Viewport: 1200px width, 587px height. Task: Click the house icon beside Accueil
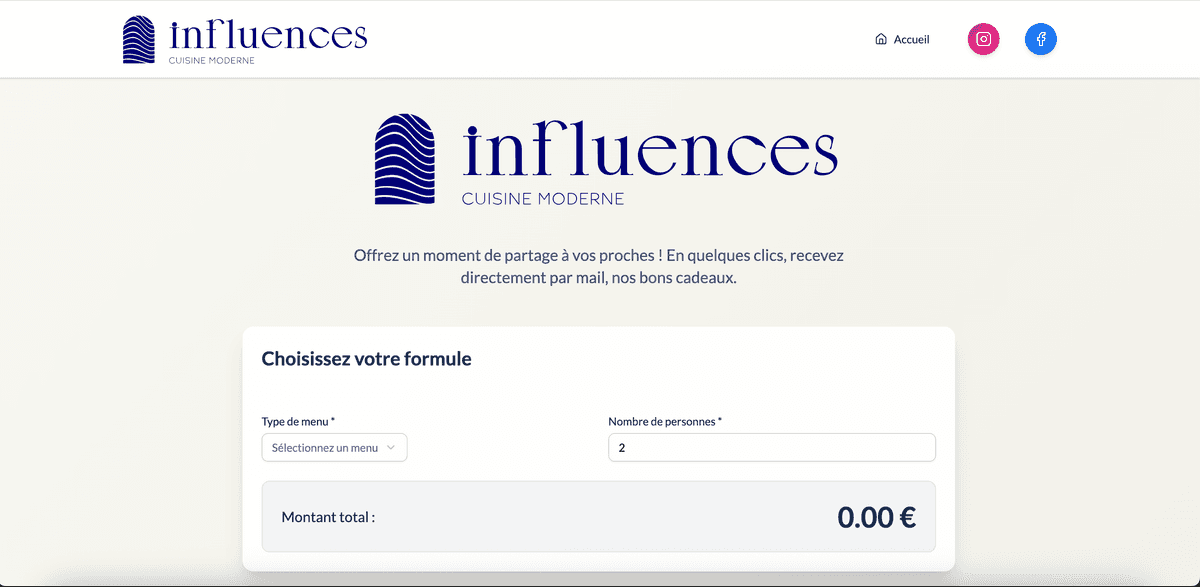point(881,40)
